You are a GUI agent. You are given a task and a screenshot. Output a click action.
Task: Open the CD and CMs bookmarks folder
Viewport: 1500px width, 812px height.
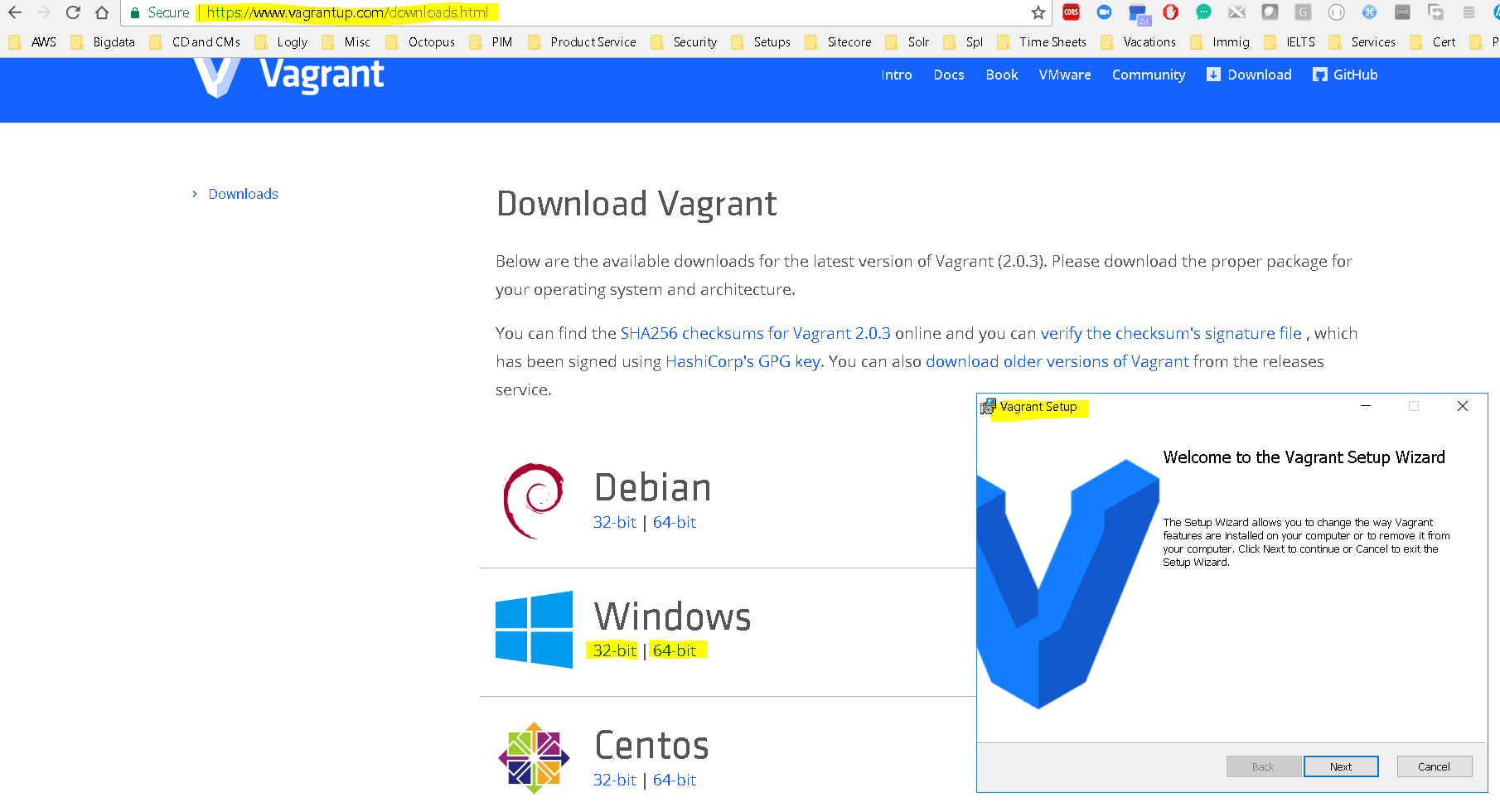[196, 42]
